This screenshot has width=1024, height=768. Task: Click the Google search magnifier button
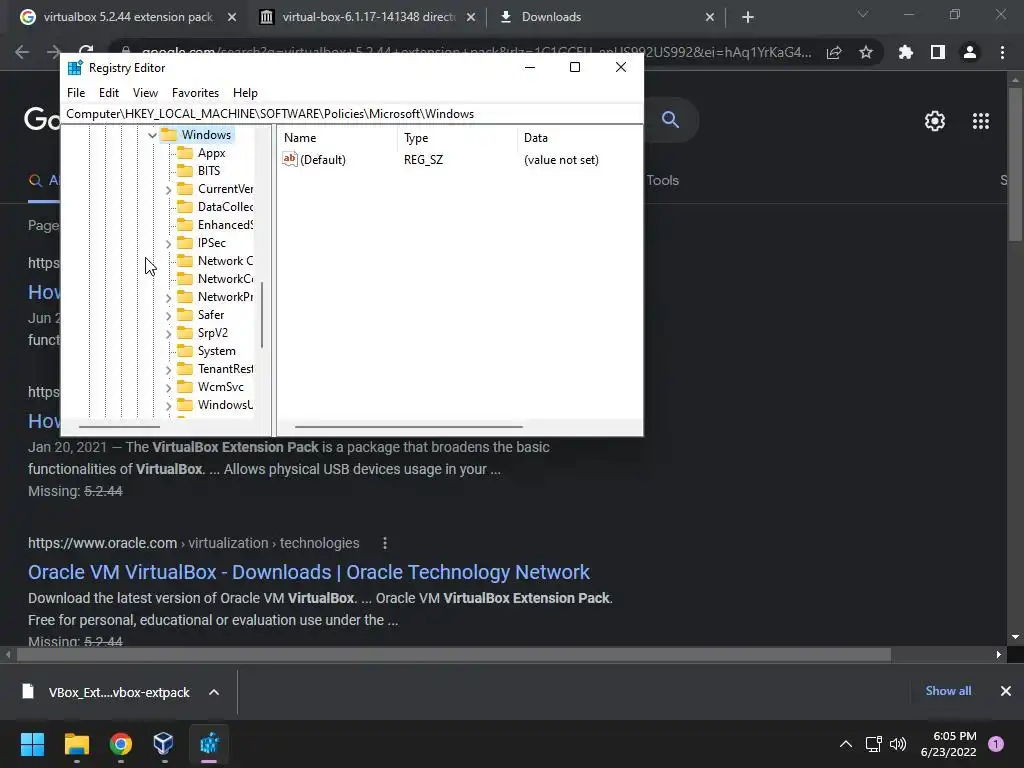[670, 120]
